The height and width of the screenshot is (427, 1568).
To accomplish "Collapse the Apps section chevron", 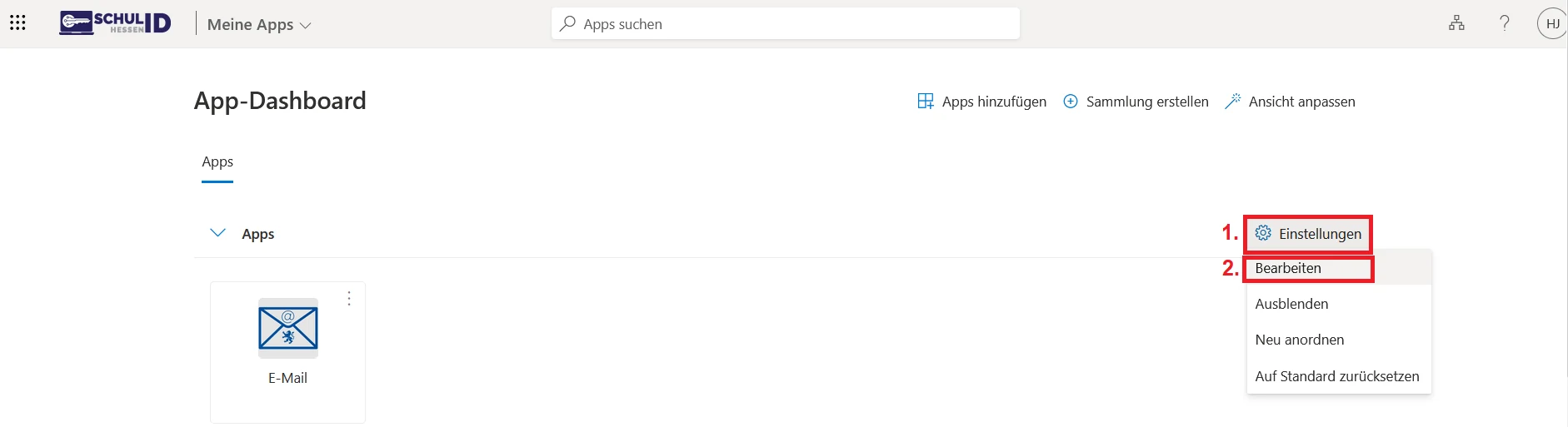I will click(x=218, y=233).
